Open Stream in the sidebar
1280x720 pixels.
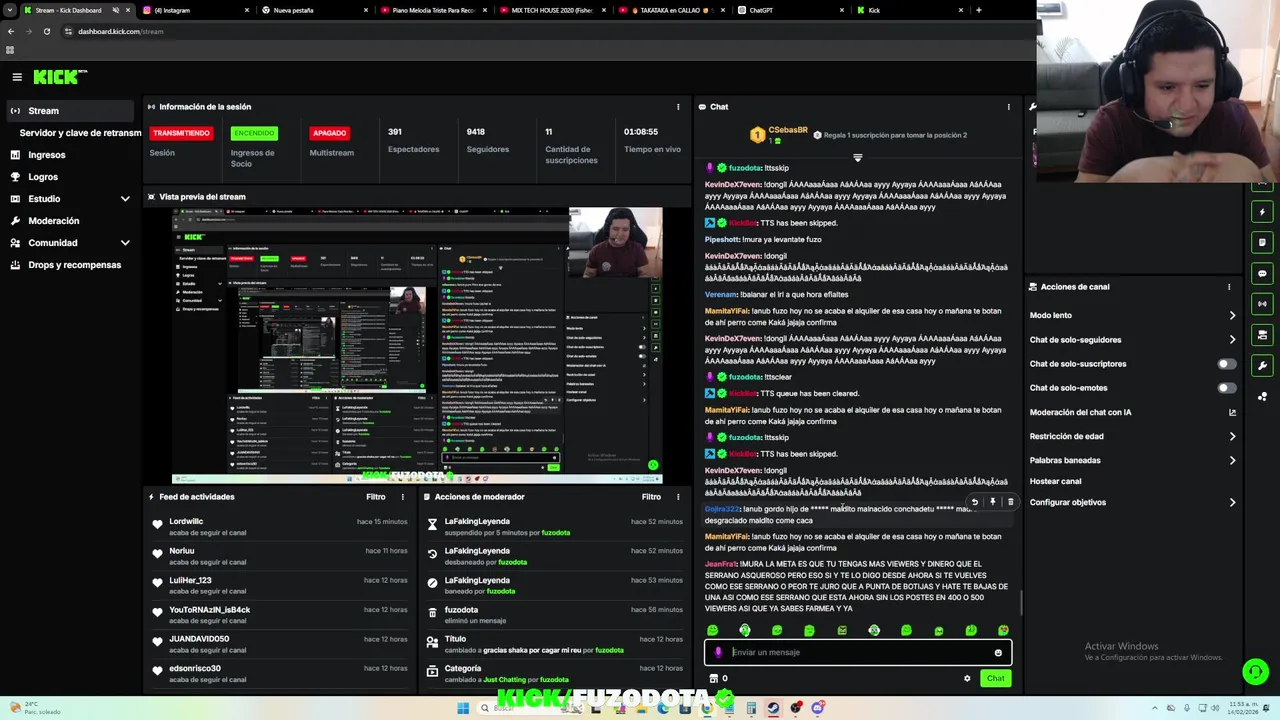[70, 111]
